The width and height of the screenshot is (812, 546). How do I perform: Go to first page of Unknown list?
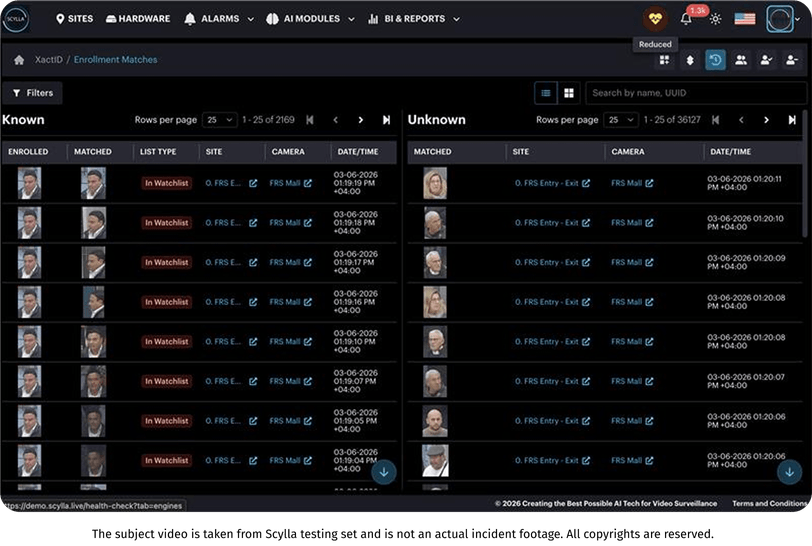[x=716, y=120]
